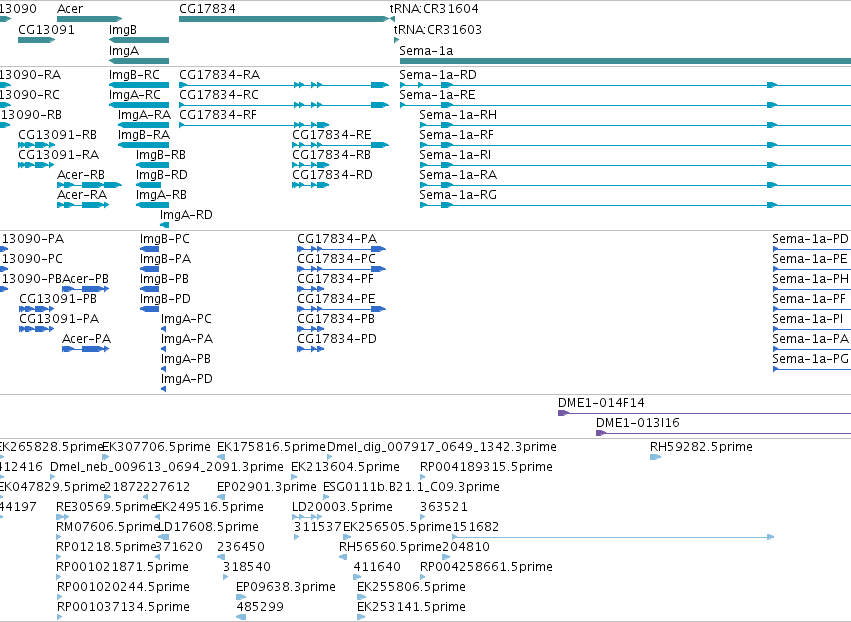Click the ImgB gene feature
This screenshot has height=622, width=851.
(x=139, y=40)
